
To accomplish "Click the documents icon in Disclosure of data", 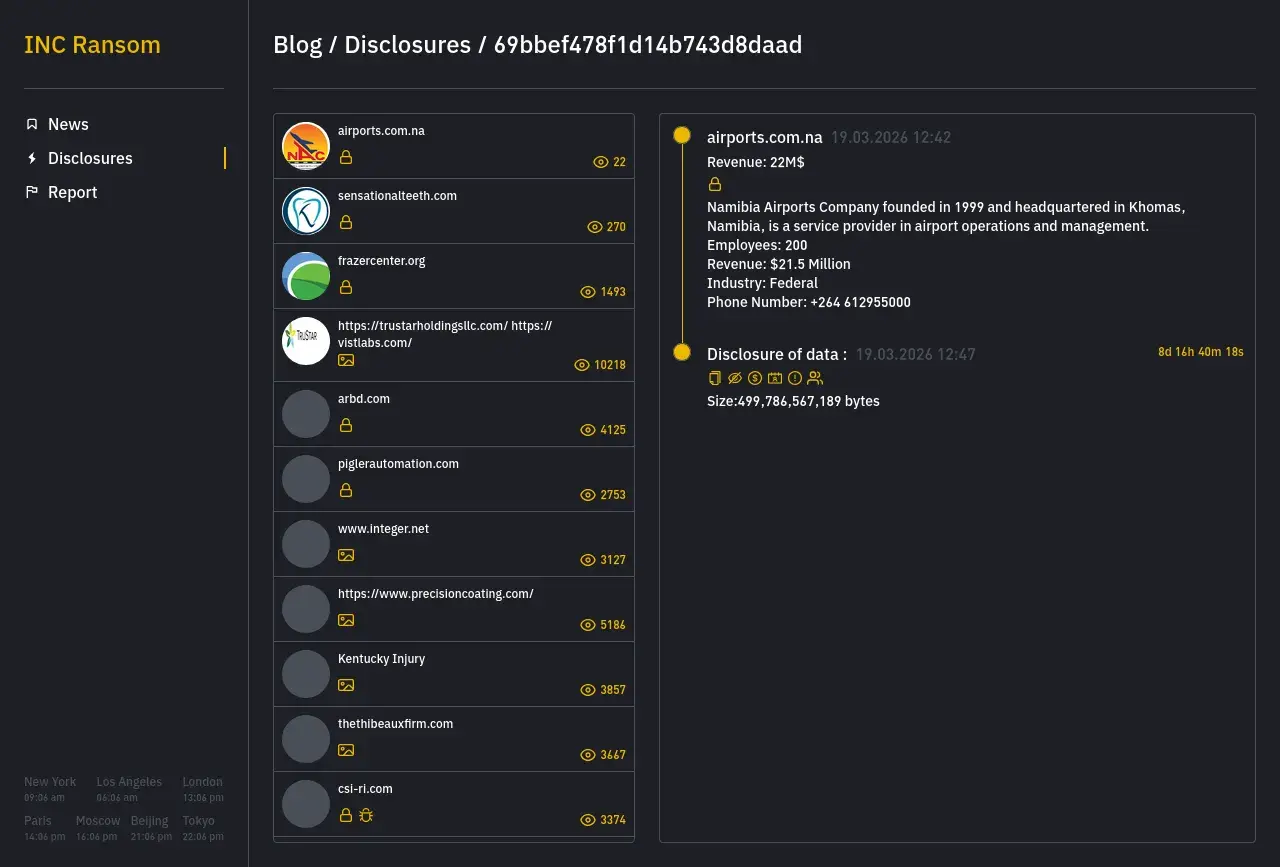I will pos(714,378).
